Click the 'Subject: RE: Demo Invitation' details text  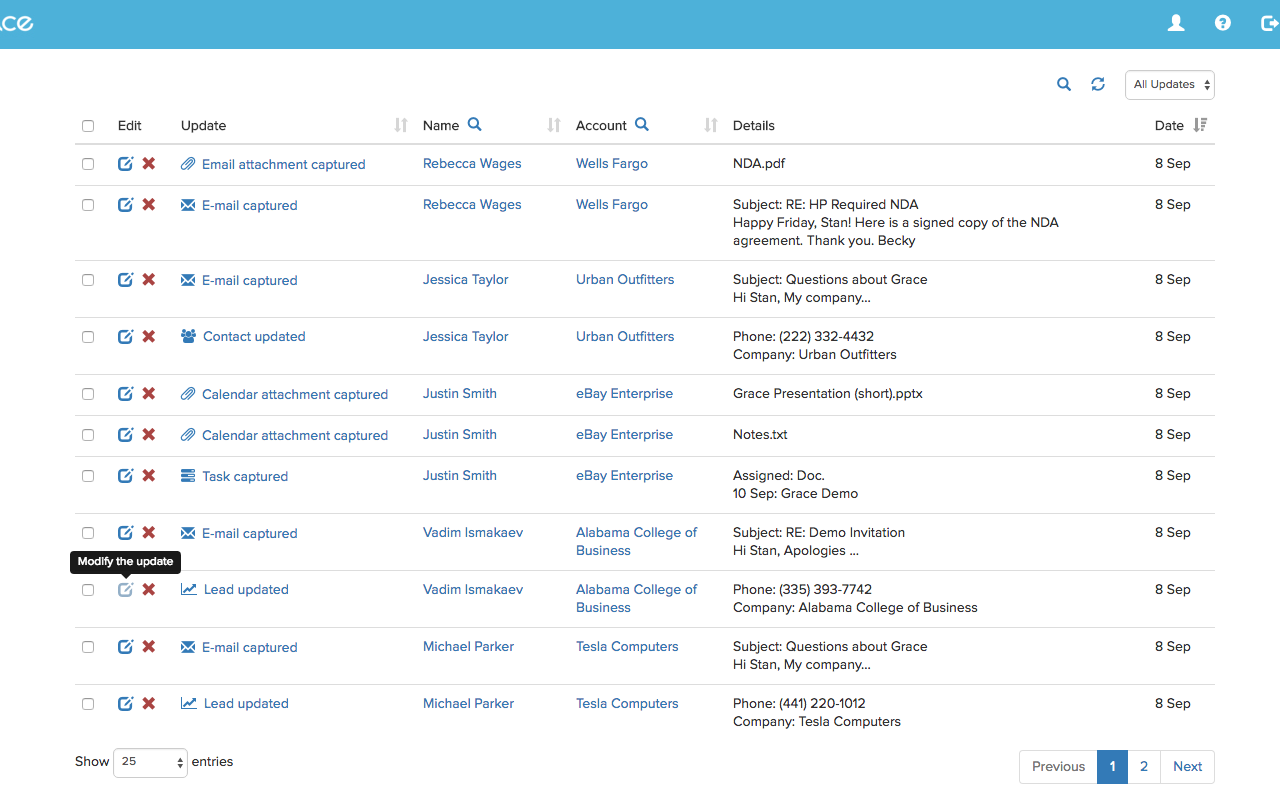tap(819, 532)
